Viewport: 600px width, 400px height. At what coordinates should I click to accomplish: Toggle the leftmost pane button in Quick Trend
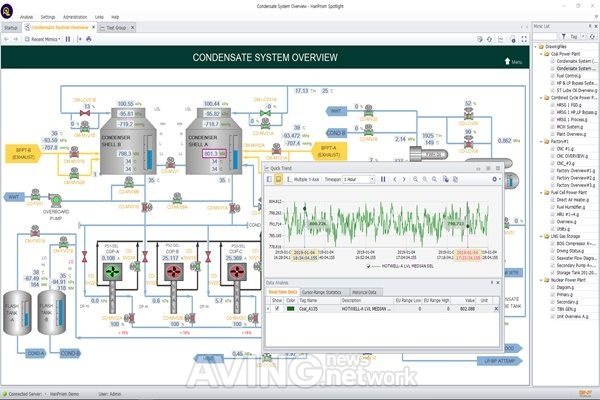click(x=269, y=179)
